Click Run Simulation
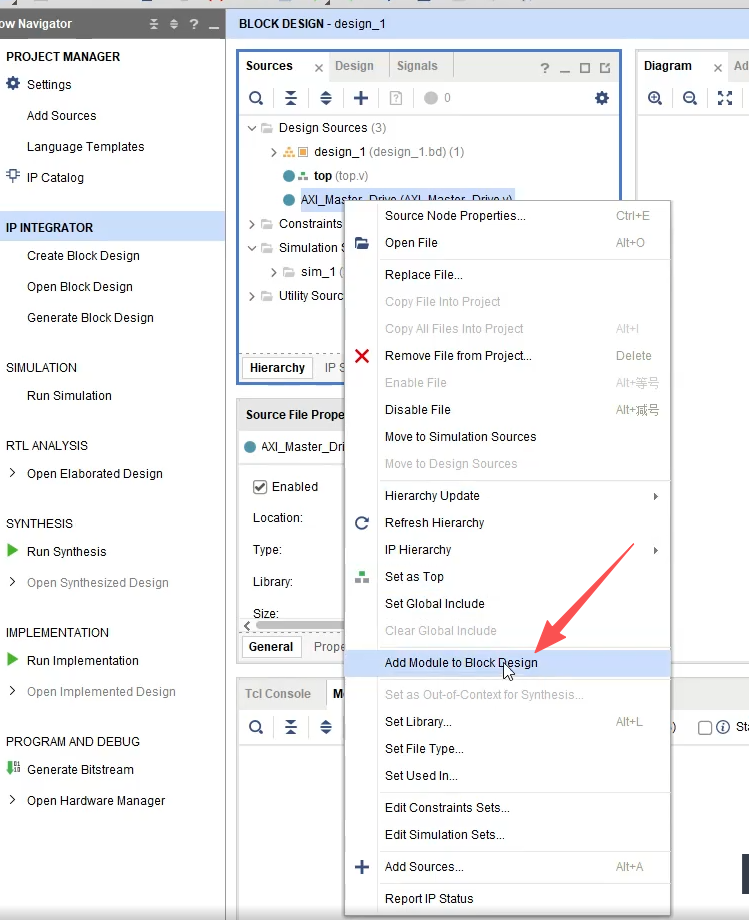Viewport: 749px width, 920px height. pos(69,395)
